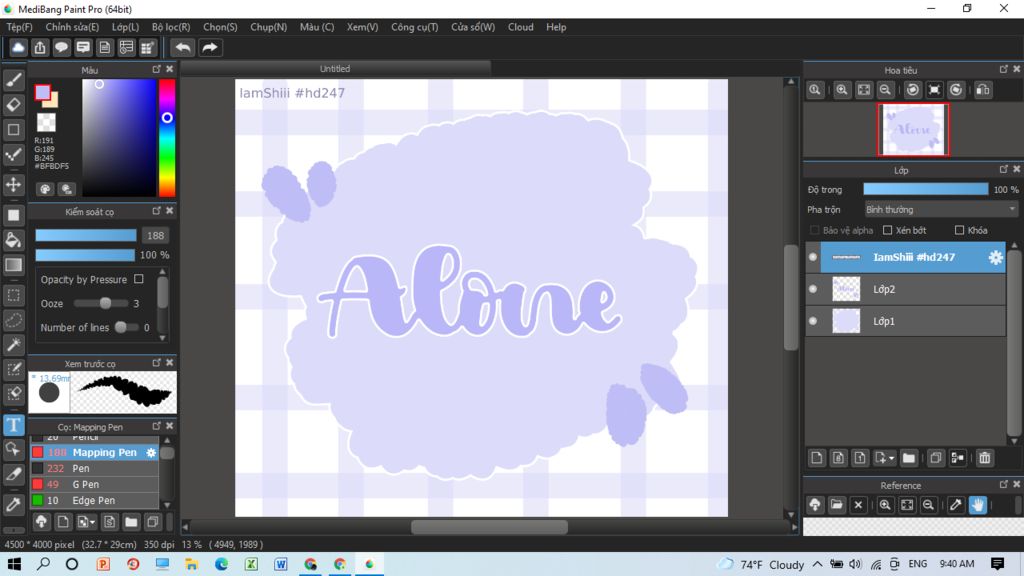
Task: Create a layer folder
Action: click(908, 458)
